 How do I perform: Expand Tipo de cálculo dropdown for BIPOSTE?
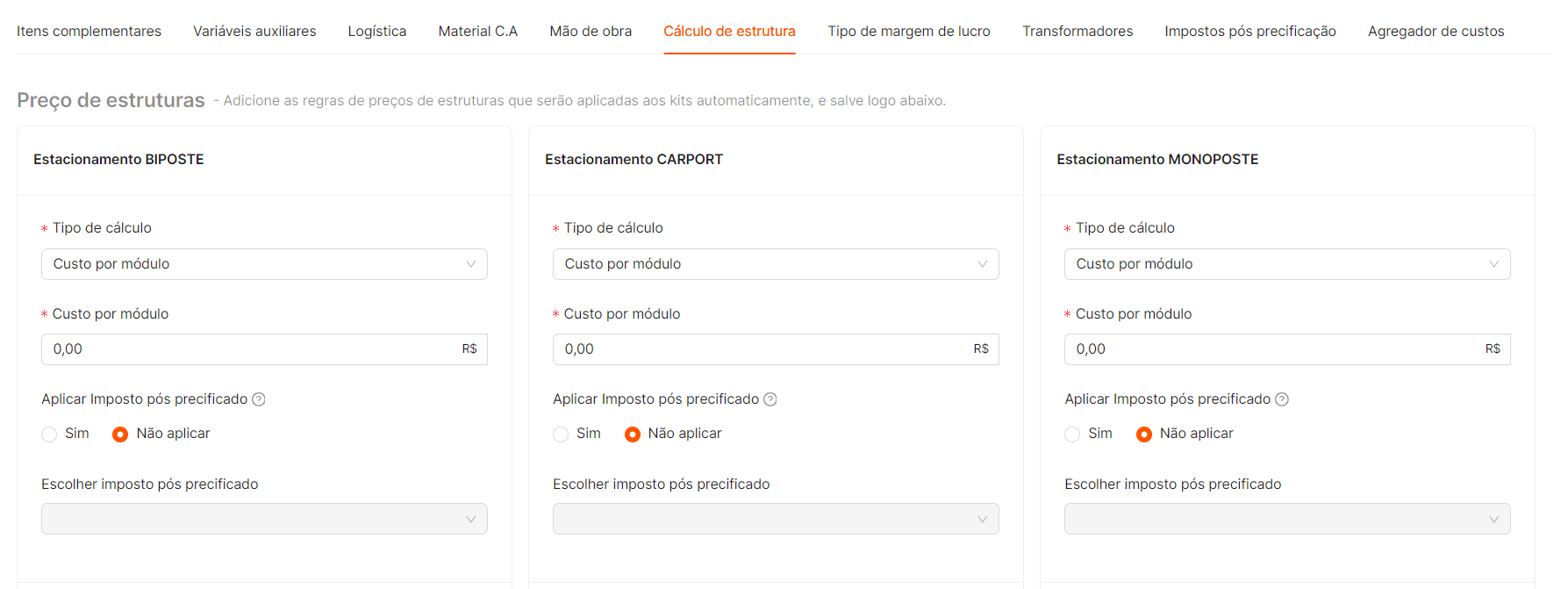coord(264,264)
